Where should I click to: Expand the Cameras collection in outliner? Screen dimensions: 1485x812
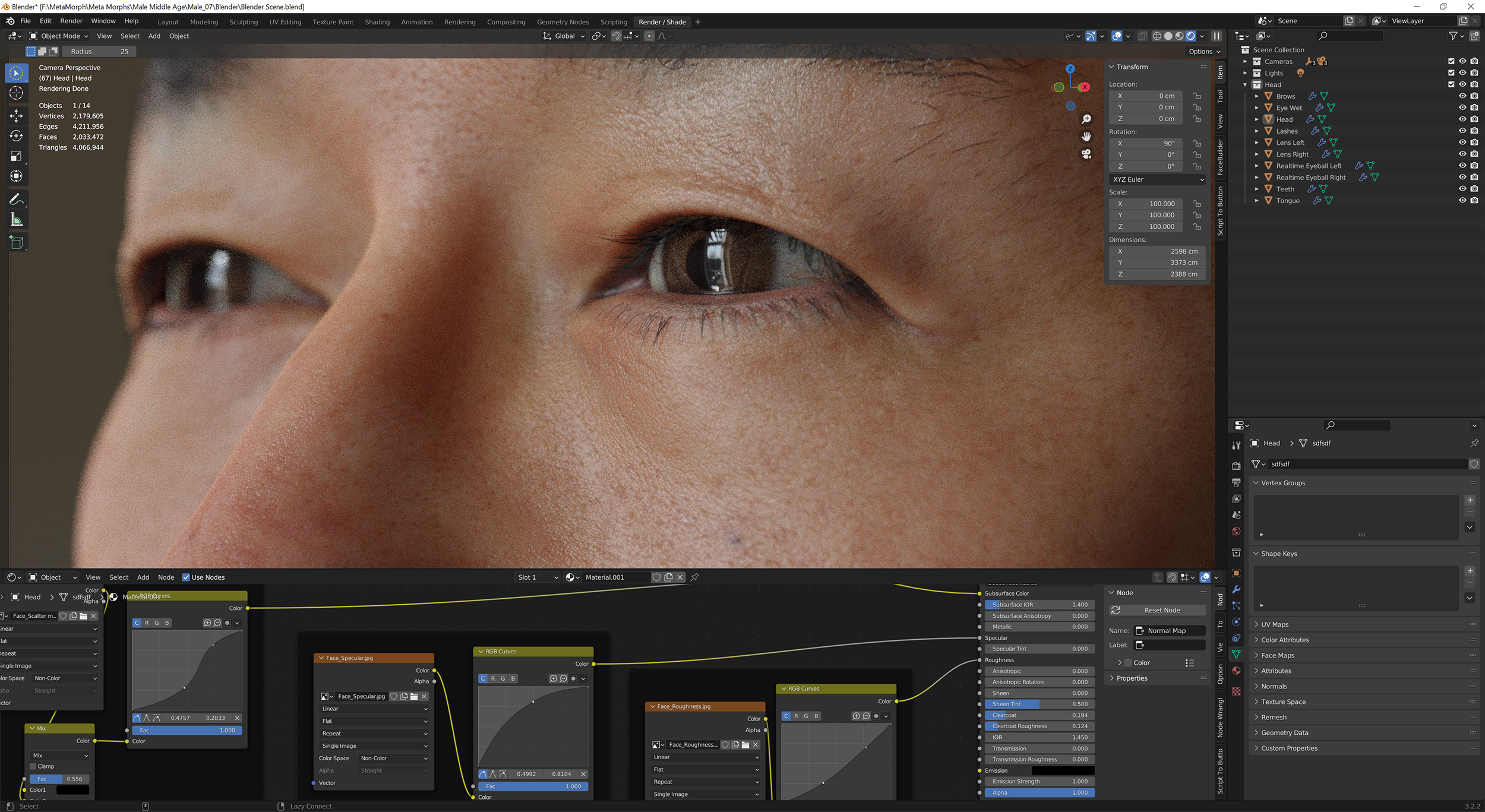(x=1245, y=62)
